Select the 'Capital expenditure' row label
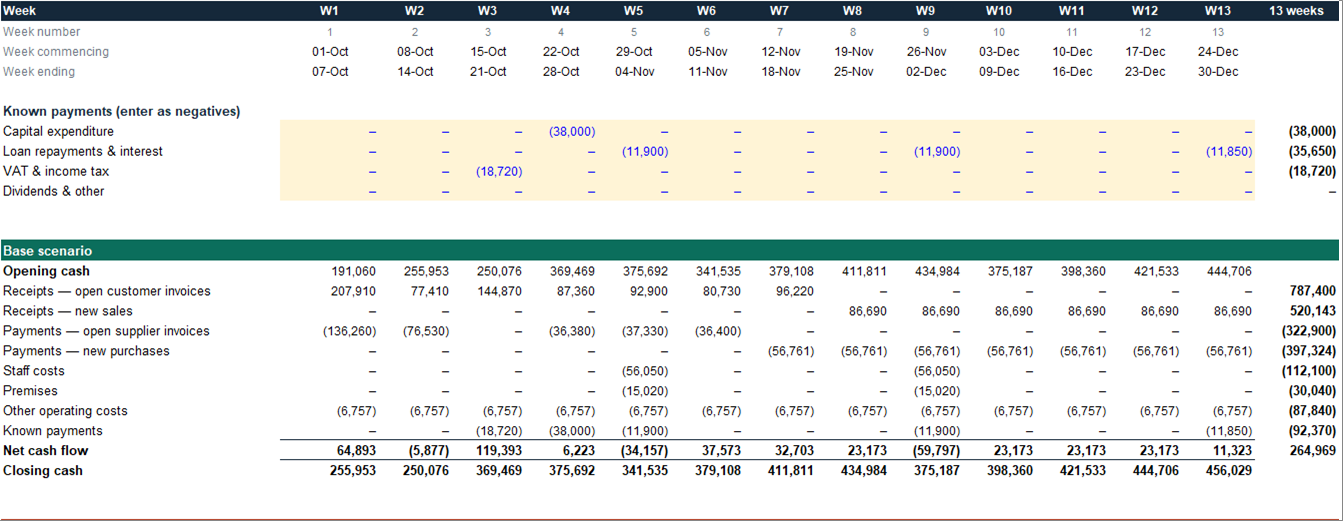The height and width of the screenshot is (521, 1343). coord(58,131)
